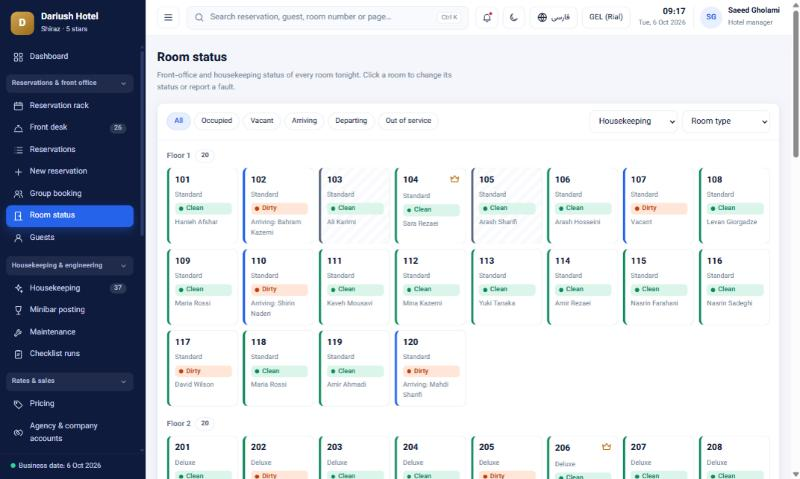Open the Housekeeping filter dropdown
The image size is (800, 479).
click(634, 121)
